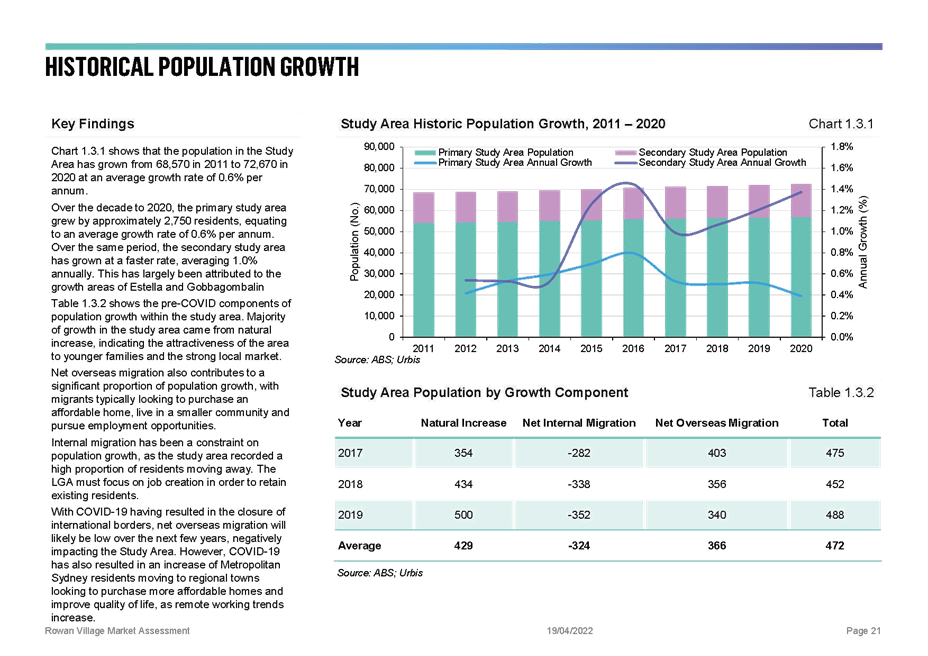Viewport: 928px width, 656px height.
Task: Click the 'Secondary Study Area Annual Growth' legend entry
Action: [711, 163]
